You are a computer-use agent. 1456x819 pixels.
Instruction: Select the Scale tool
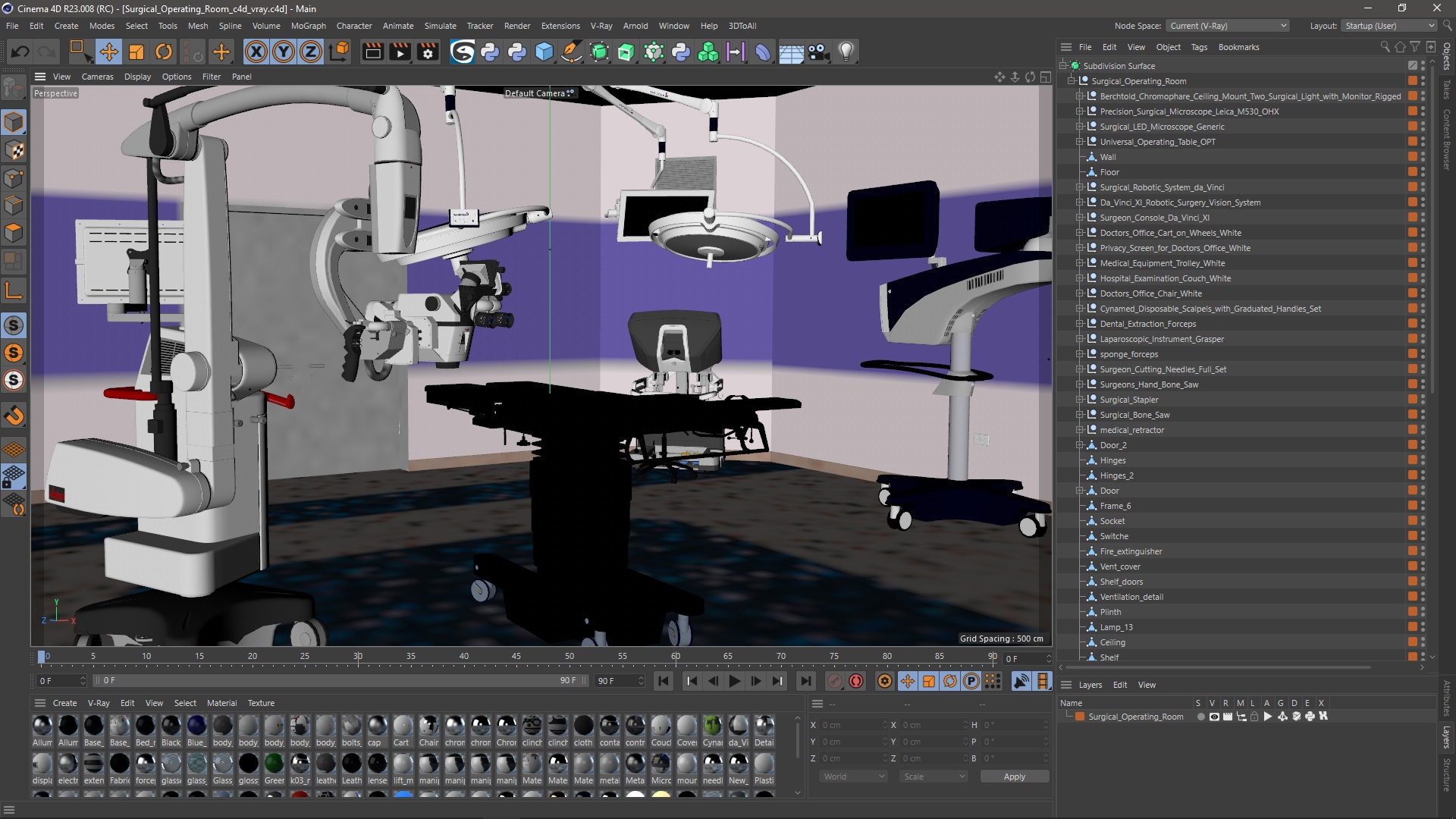tap(136, 52)
